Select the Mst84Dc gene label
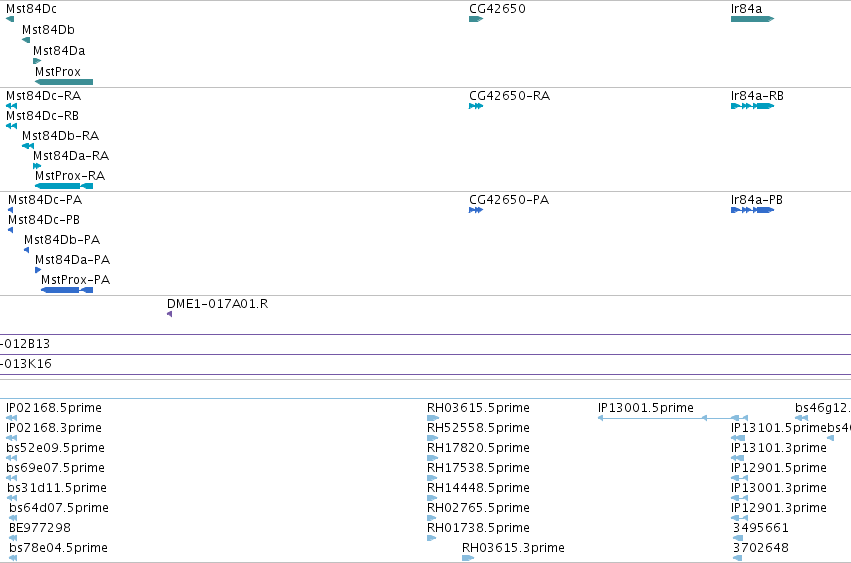 pos(31,9)
